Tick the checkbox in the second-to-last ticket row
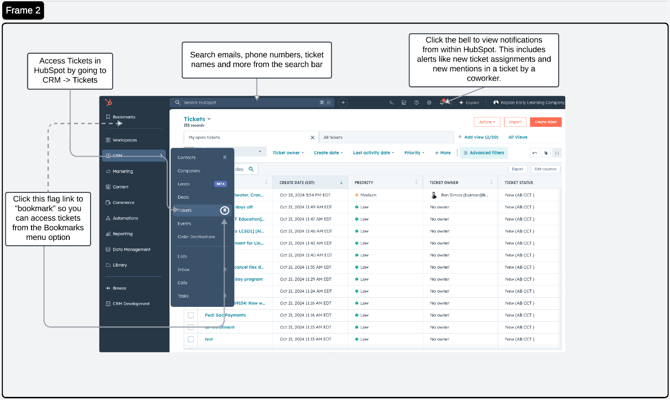670x400 pixels. tap(190, 327)
